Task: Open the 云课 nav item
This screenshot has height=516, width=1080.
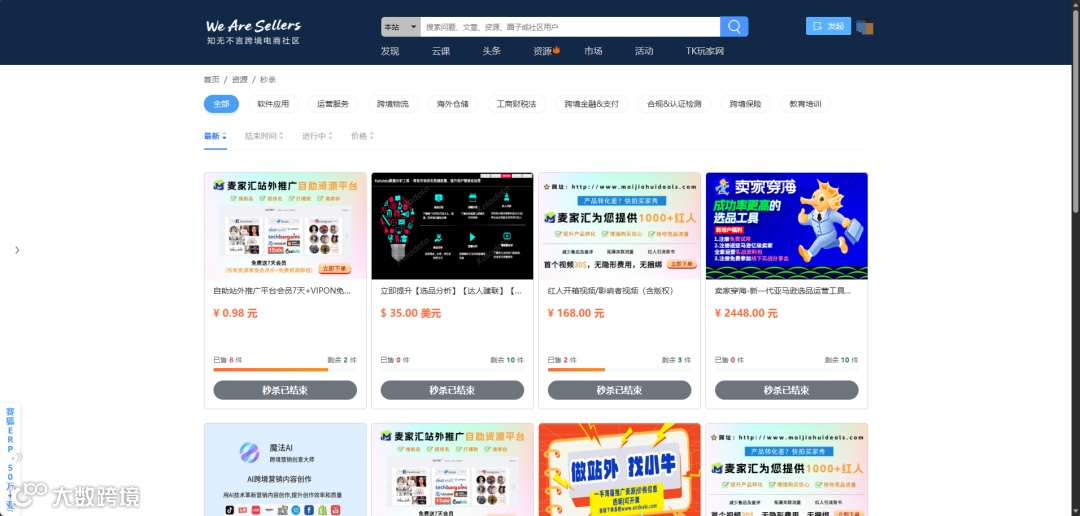Action: (x=441, y=51)
